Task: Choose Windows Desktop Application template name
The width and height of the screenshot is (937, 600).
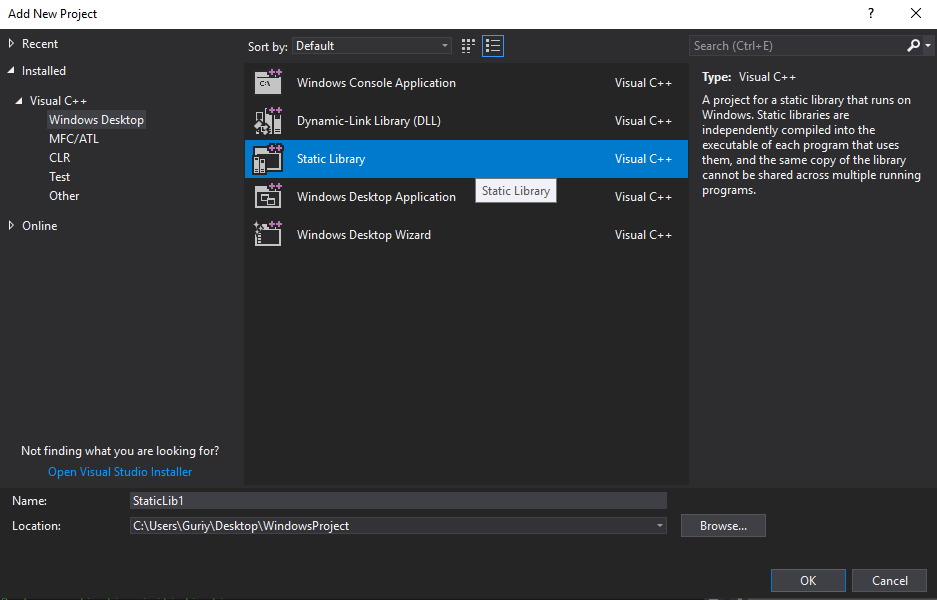Action: point(376,197)
